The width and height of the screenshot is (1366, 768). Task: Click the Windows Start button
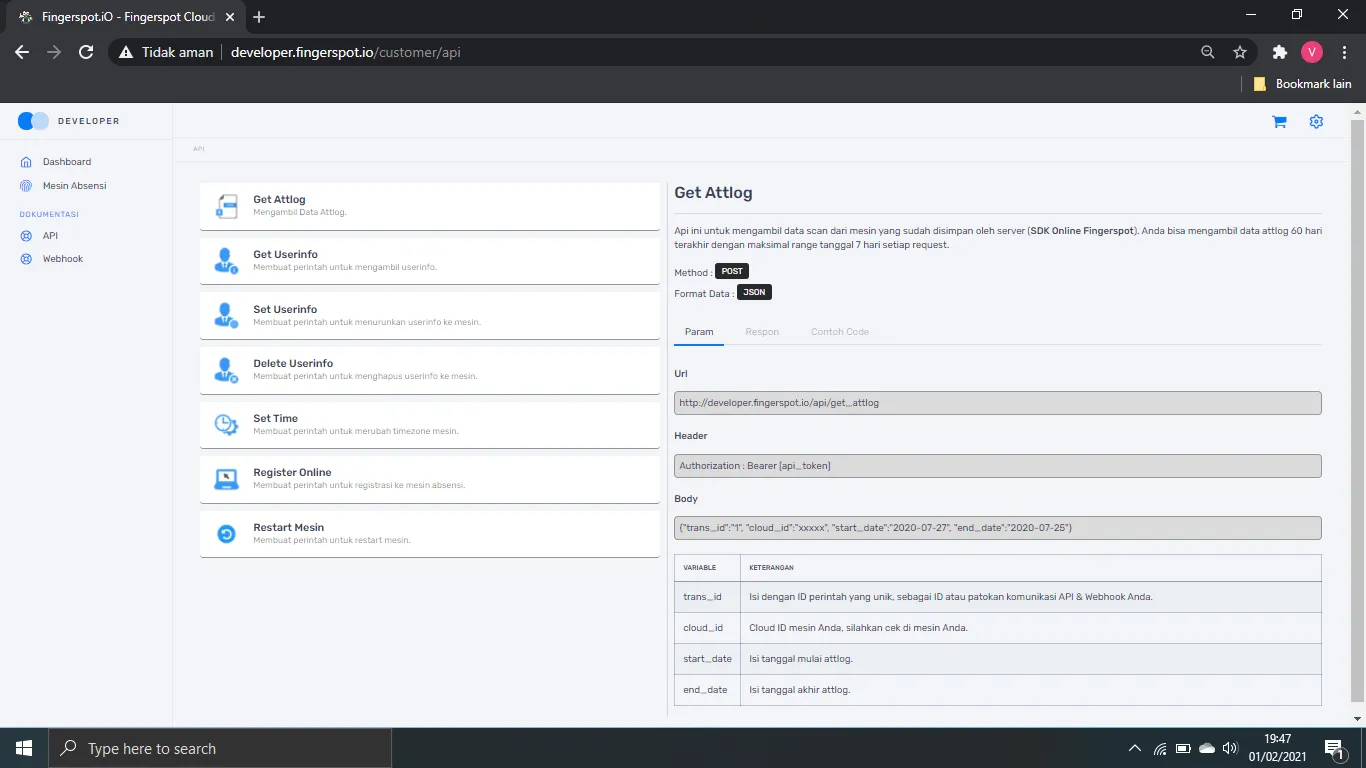click(x=24, y=748)
